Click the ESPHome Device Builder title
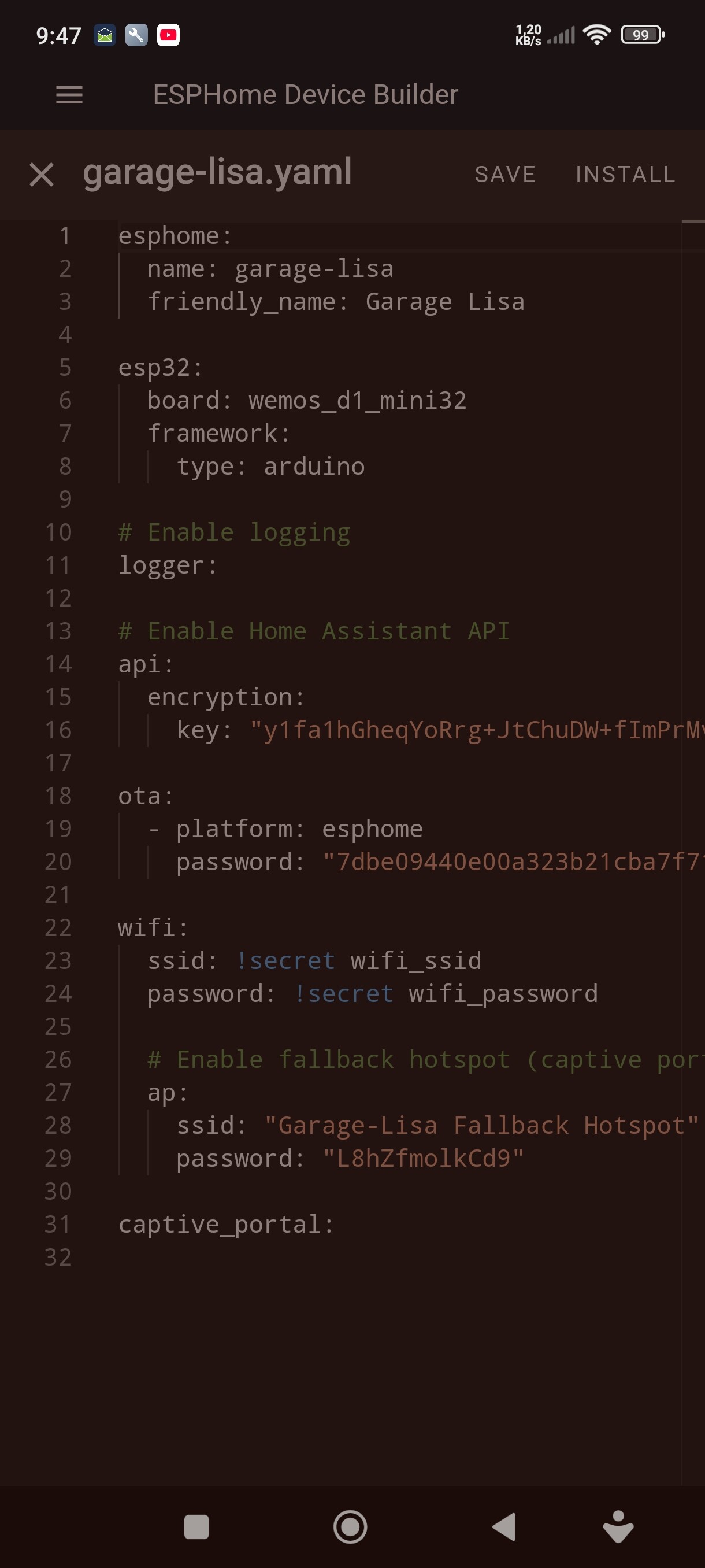The image size is (705, 1568). click(x=305, y=95)
